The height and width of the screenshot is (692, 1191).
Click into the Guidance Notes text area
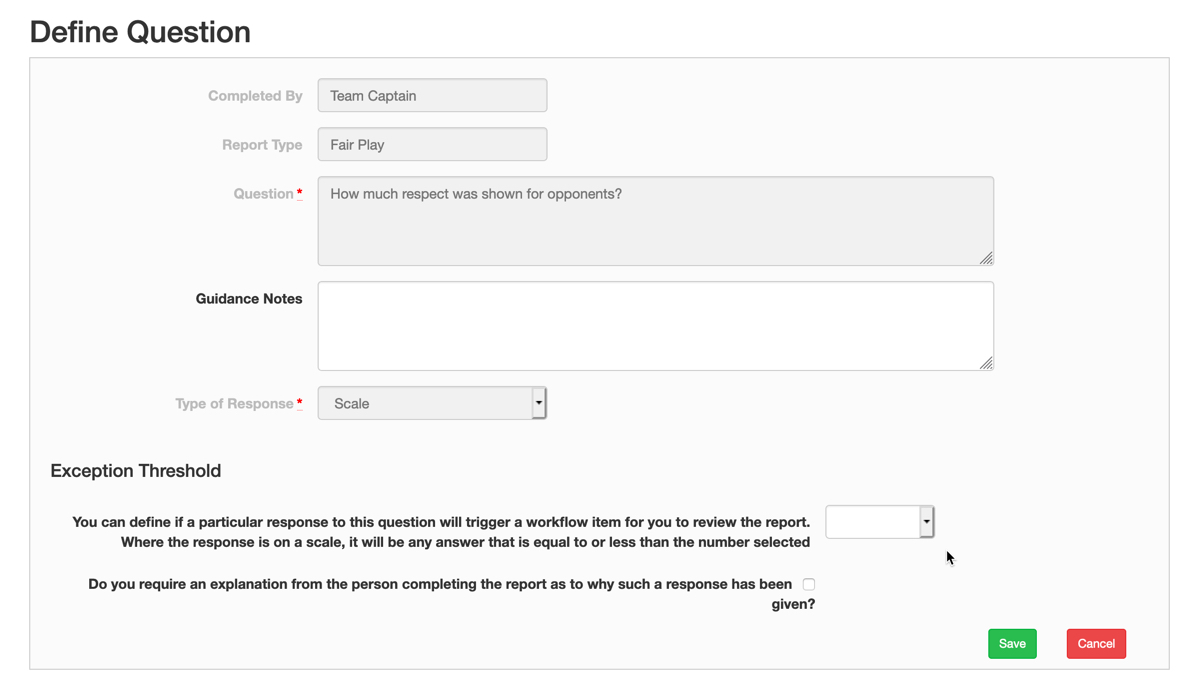click(656, 326)
